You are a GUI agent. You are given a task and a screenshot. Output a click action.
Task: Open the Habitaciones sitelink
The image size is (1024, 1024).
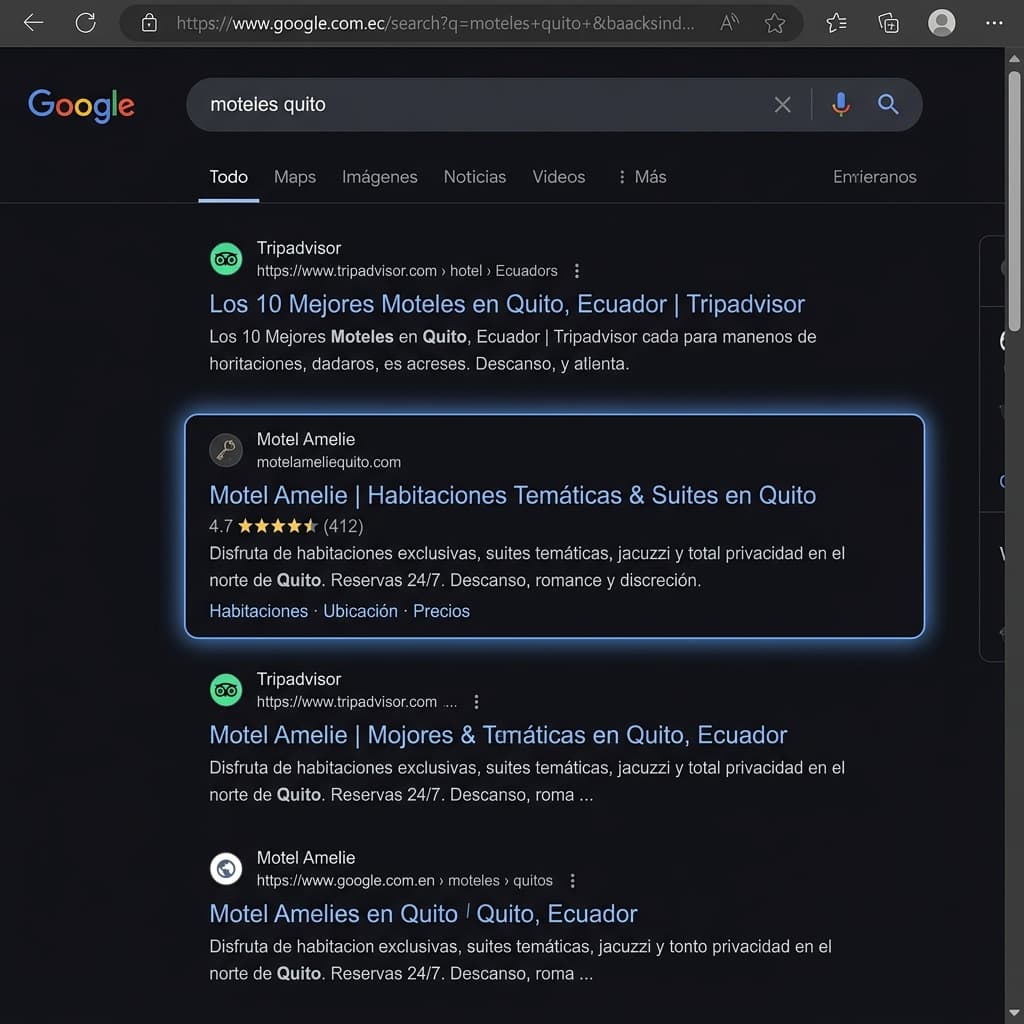point(259,611)
